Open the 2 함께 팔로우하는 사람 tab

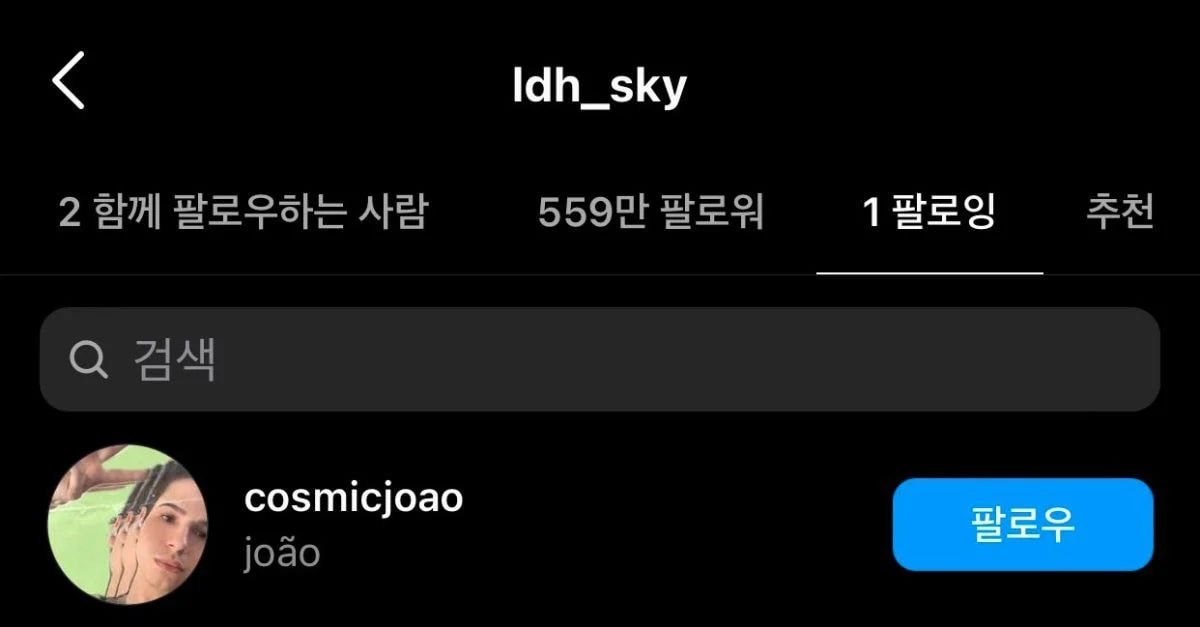243,212
